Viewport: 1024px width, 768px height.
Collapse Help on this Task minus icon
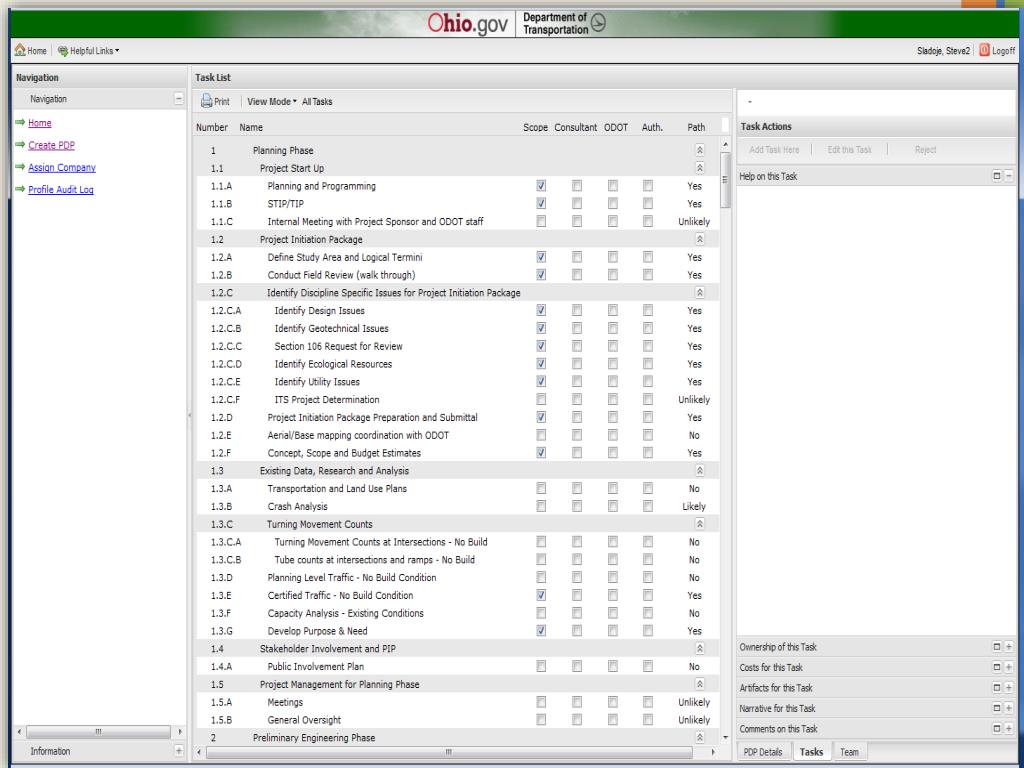(x=1008, y=176)
